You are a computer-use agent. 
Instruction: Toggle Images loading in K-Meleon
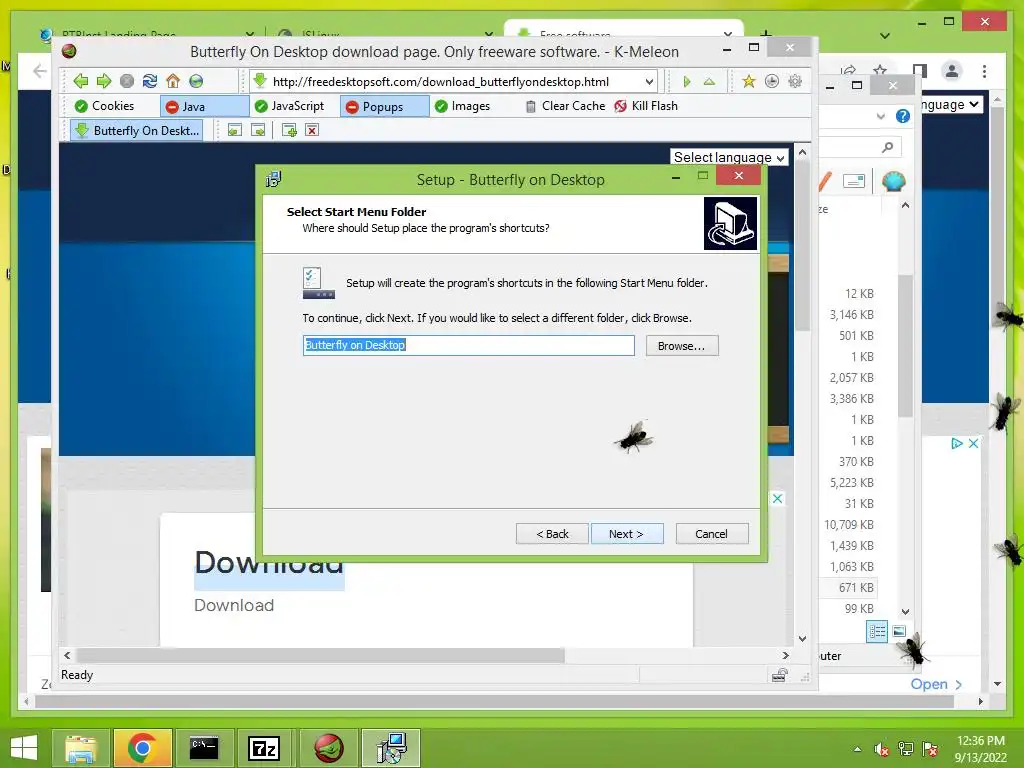tap(462, 106)
